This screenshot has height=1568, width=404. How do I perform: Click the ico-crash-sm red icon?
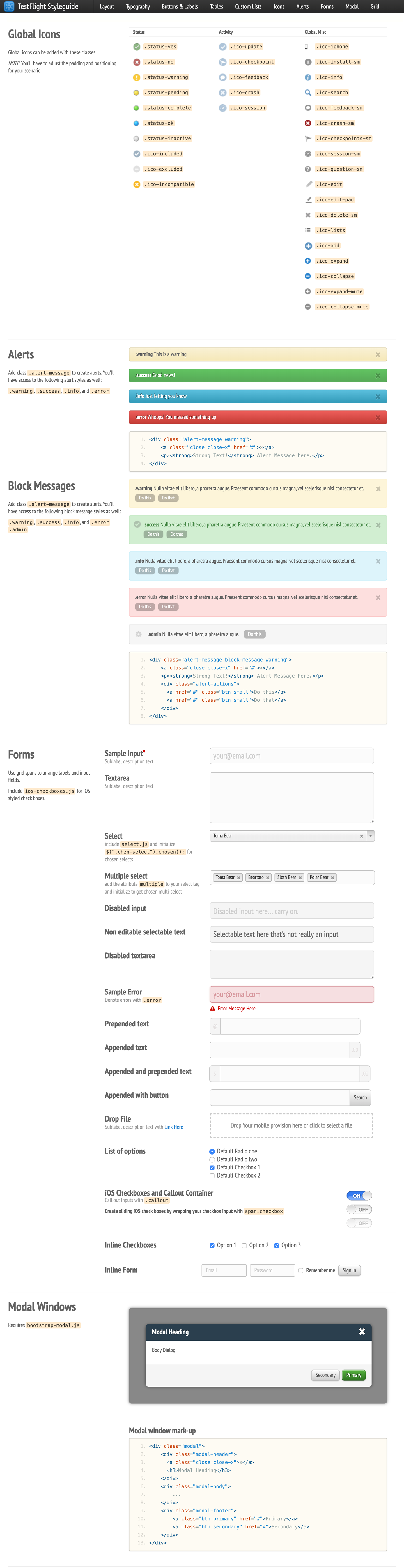[x=308, y=123]
